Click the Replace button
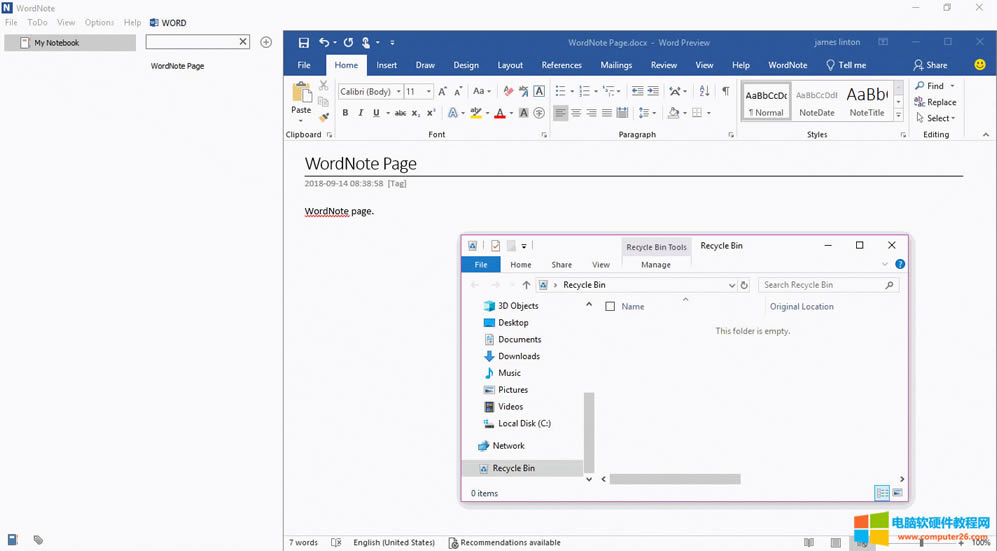 pyautogui.click(x=936, y=102)
